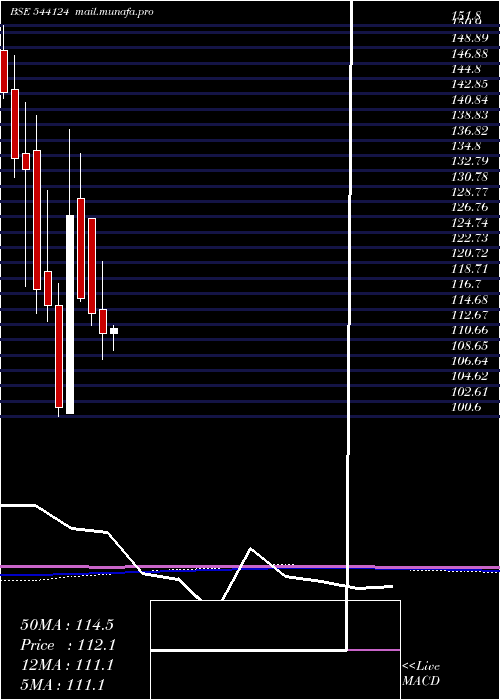Select the 102.61 price axis label

pos(470,392)
